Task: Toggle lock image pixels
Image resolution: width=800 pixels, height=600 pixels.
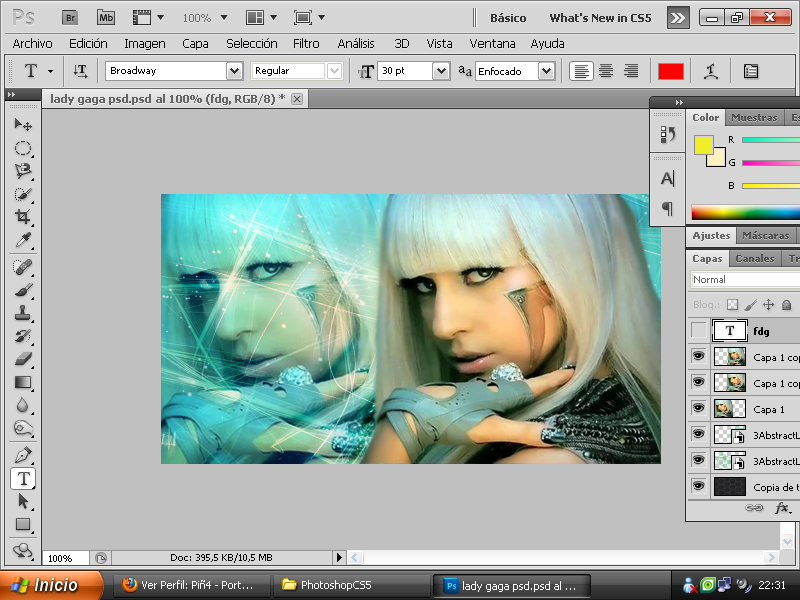Action: [x=751, y=305]
